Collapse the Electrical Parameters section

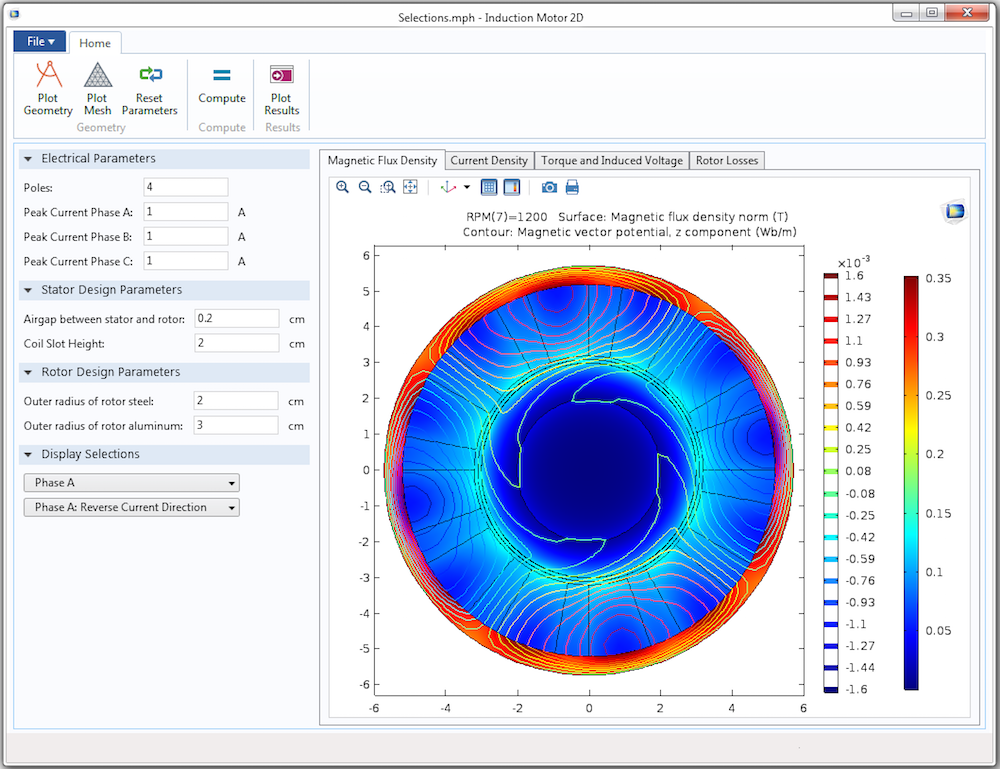pyautogui.click(x=28, y=159)
